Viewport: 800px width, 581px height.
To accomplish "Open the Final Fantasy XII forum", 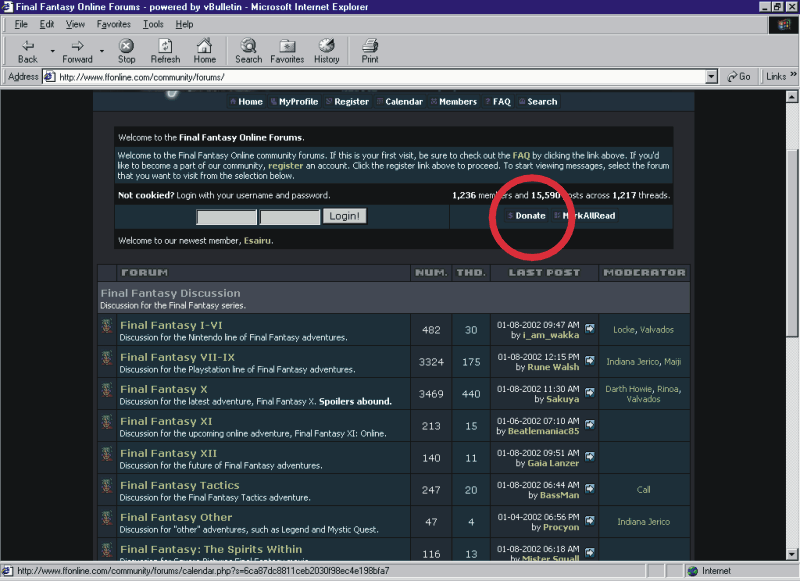I will coord(168,453).
